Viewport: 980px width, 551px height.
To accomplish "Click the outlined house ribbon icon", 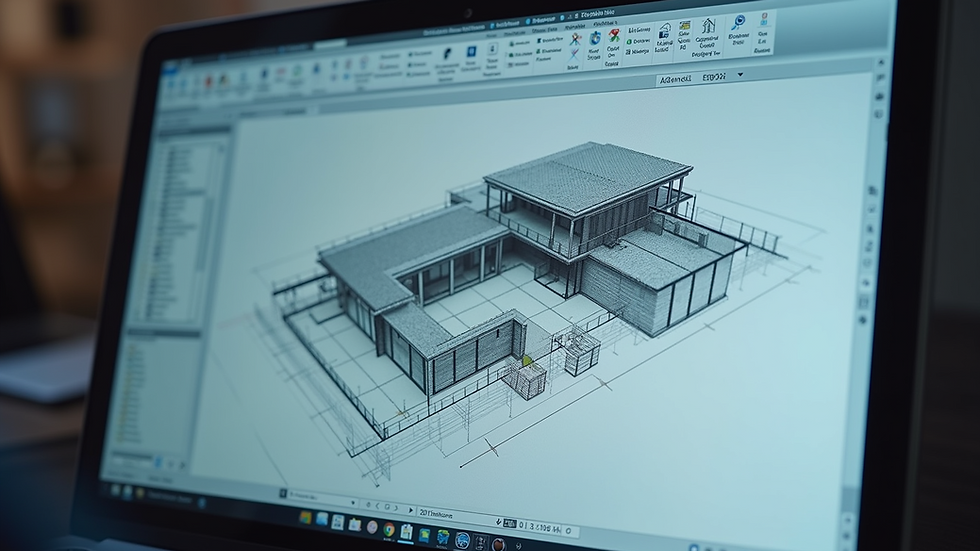I will coord(708,26).
